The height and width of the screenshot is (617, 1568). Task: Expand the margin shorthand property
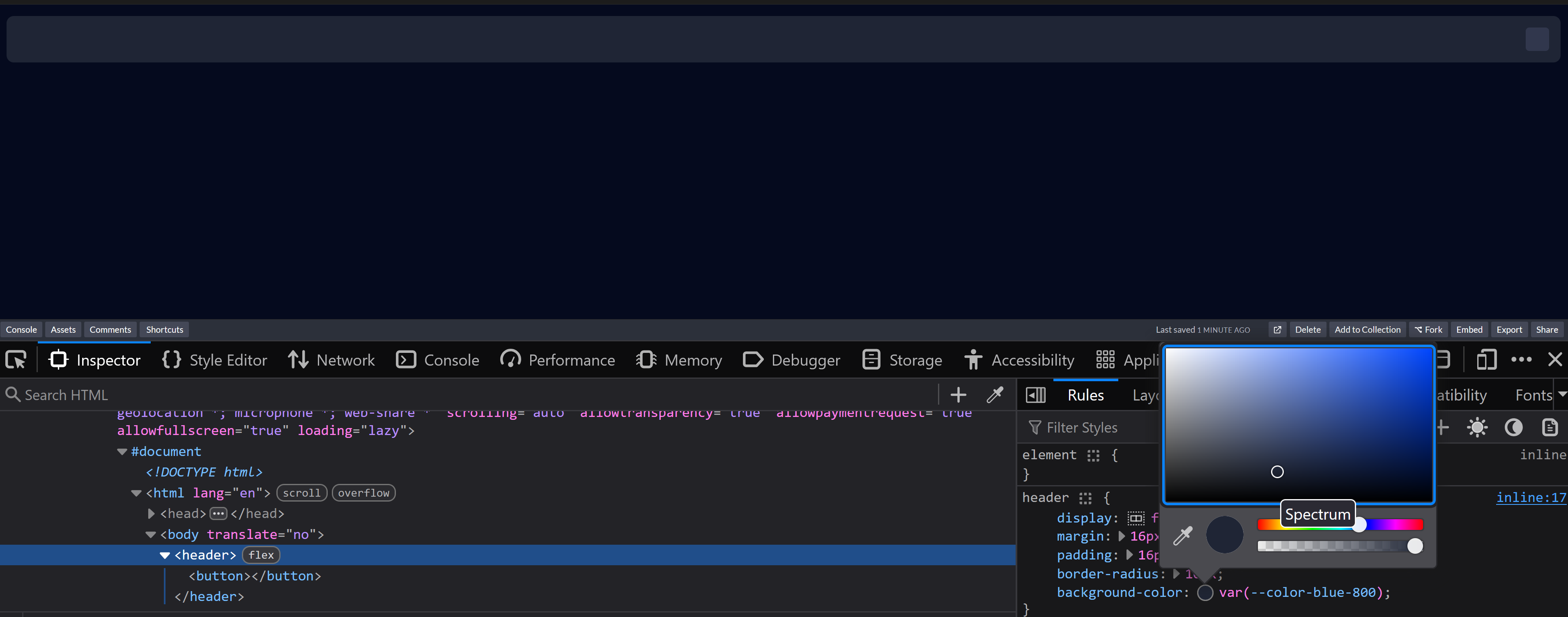click(x=1122, y=536)
